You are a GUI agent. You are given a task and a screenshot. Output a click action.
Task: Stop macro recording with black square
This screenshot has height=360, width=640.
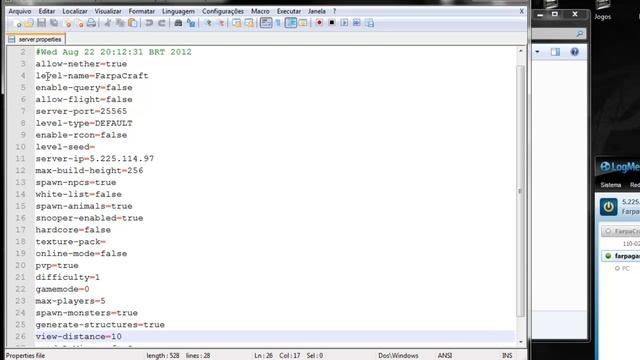332,23
